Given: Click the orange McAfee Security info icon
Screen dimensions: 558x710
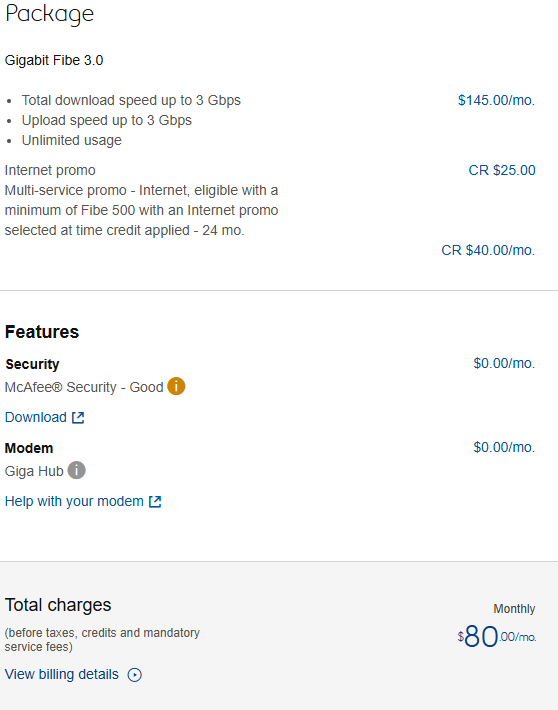Looking at the screenshot, I should 176,386.
